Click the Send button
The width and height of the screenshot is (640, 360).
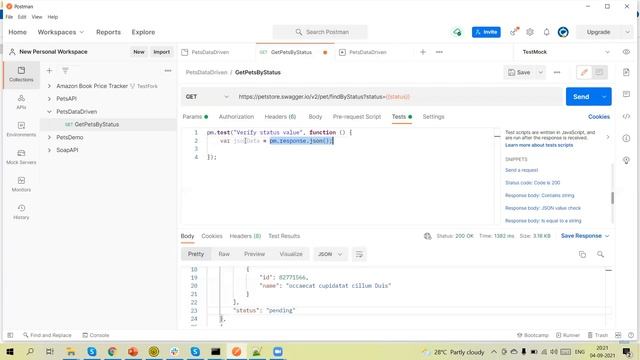[x=581, y=97]
